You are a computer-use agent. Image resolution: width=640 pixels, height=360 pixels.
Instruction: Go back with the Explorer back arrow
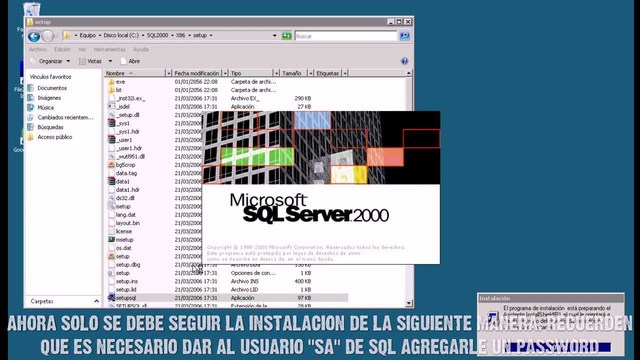(x=34, y=36)
